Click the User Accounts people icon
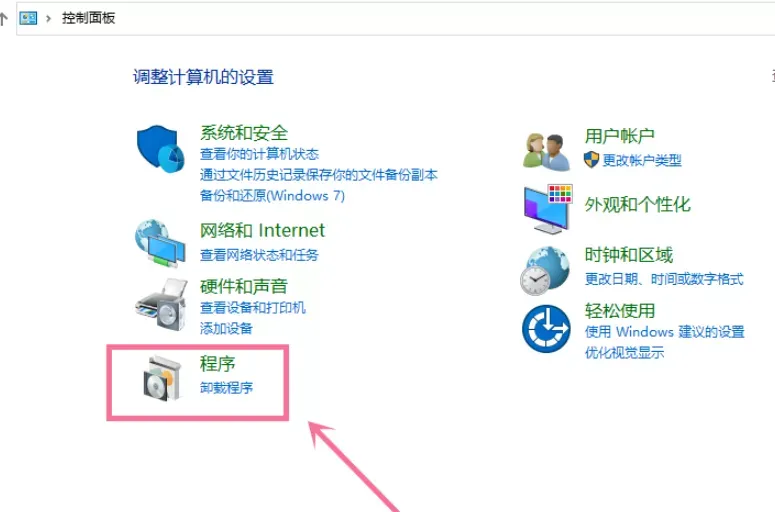775x512 pixels. tap(546, 152)
